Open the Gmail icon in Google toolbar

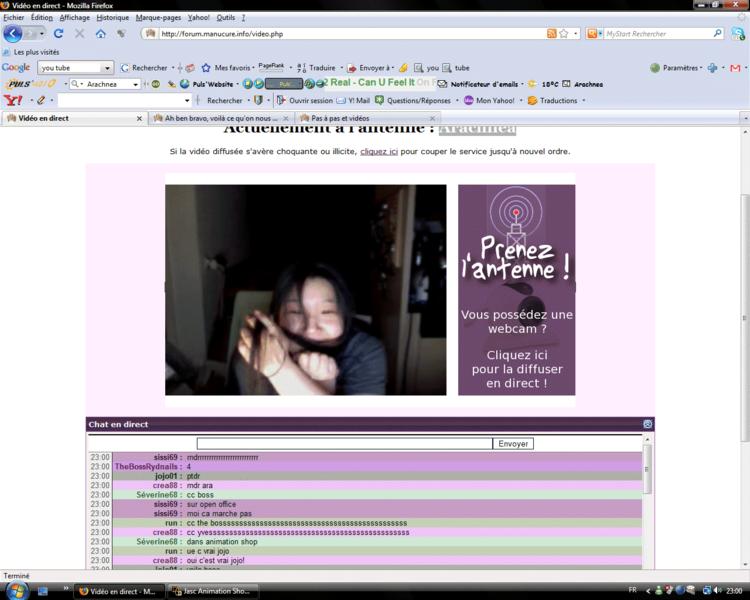pyautogui.click(x=735, y=68)
